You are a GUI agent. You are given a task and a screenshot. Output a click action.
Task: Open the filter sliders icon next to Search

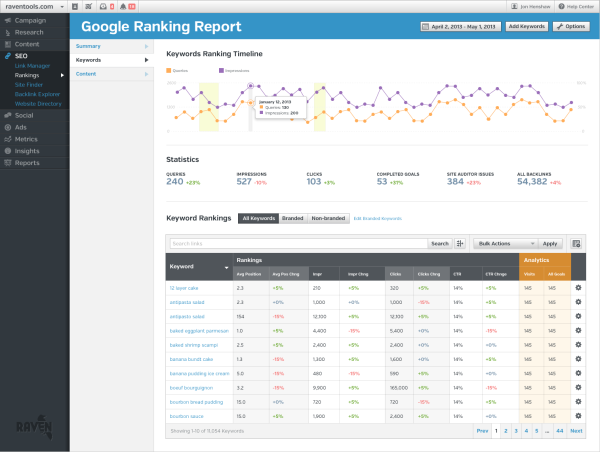(460, 243)
